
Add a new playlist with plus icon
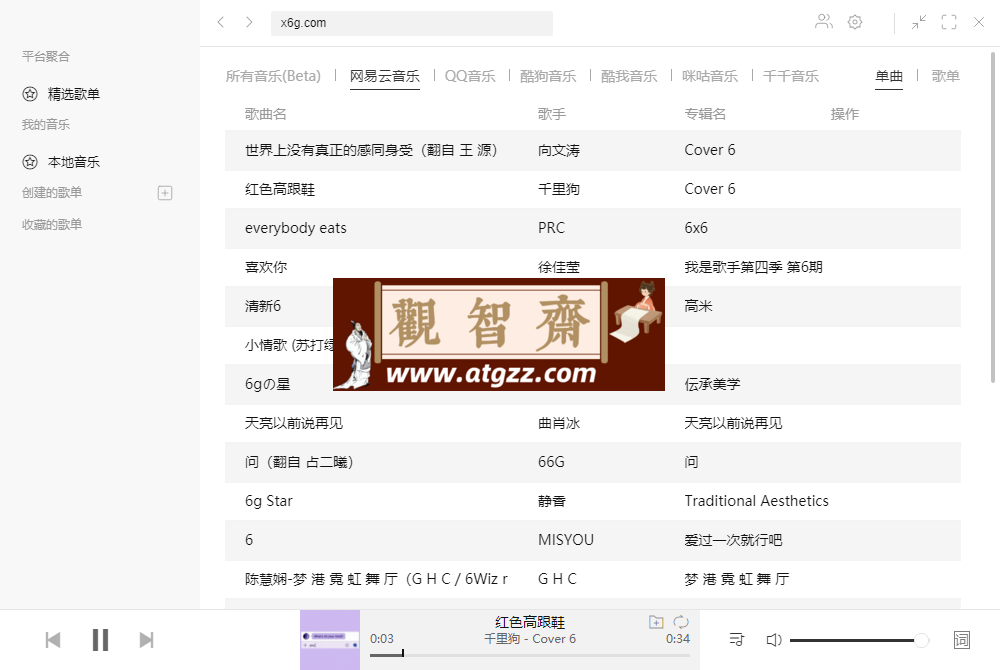click(x=165, y=193)
